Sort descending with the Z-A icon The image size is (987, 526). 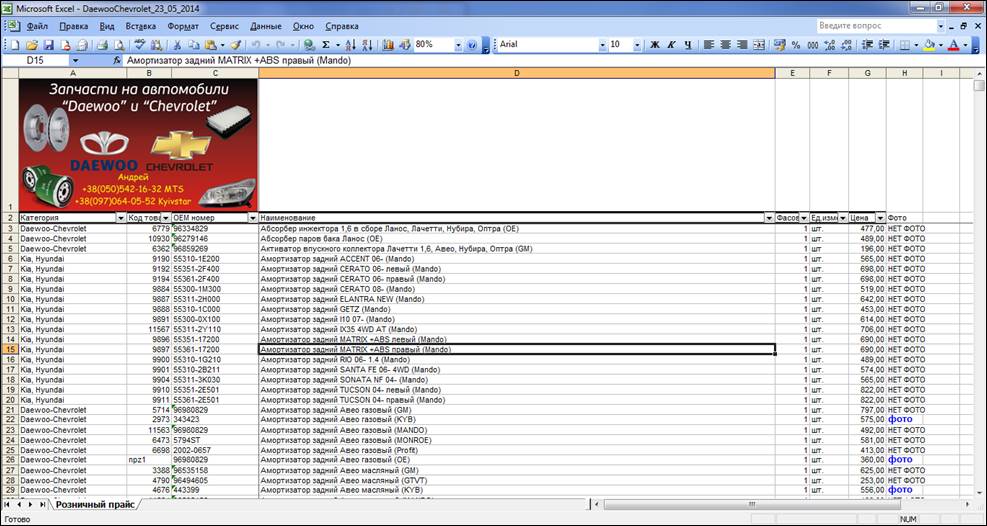point(368,45)
